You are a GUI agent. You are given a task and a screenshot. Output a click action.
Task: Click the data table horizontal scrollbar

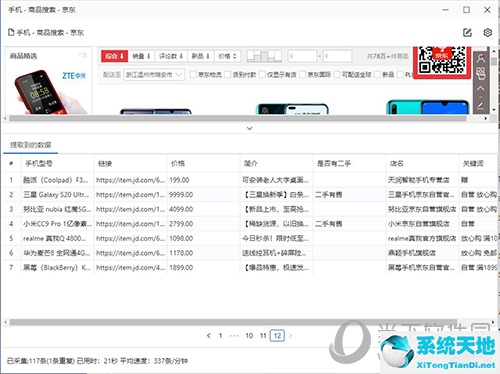(x=233, y=322)
